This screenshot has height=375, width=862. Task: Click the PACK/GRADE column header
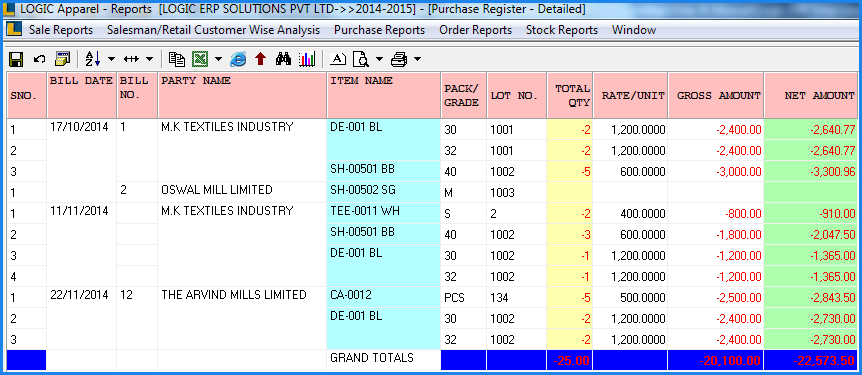coord(463,95)
